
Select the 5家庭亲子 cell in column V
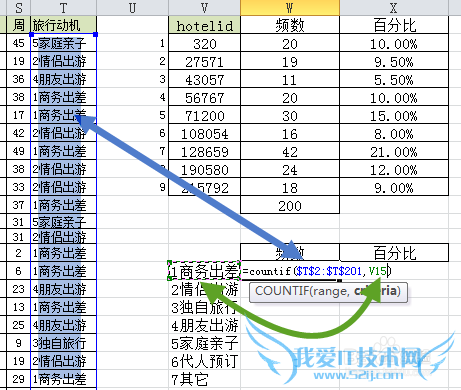(x=204, y=343)
